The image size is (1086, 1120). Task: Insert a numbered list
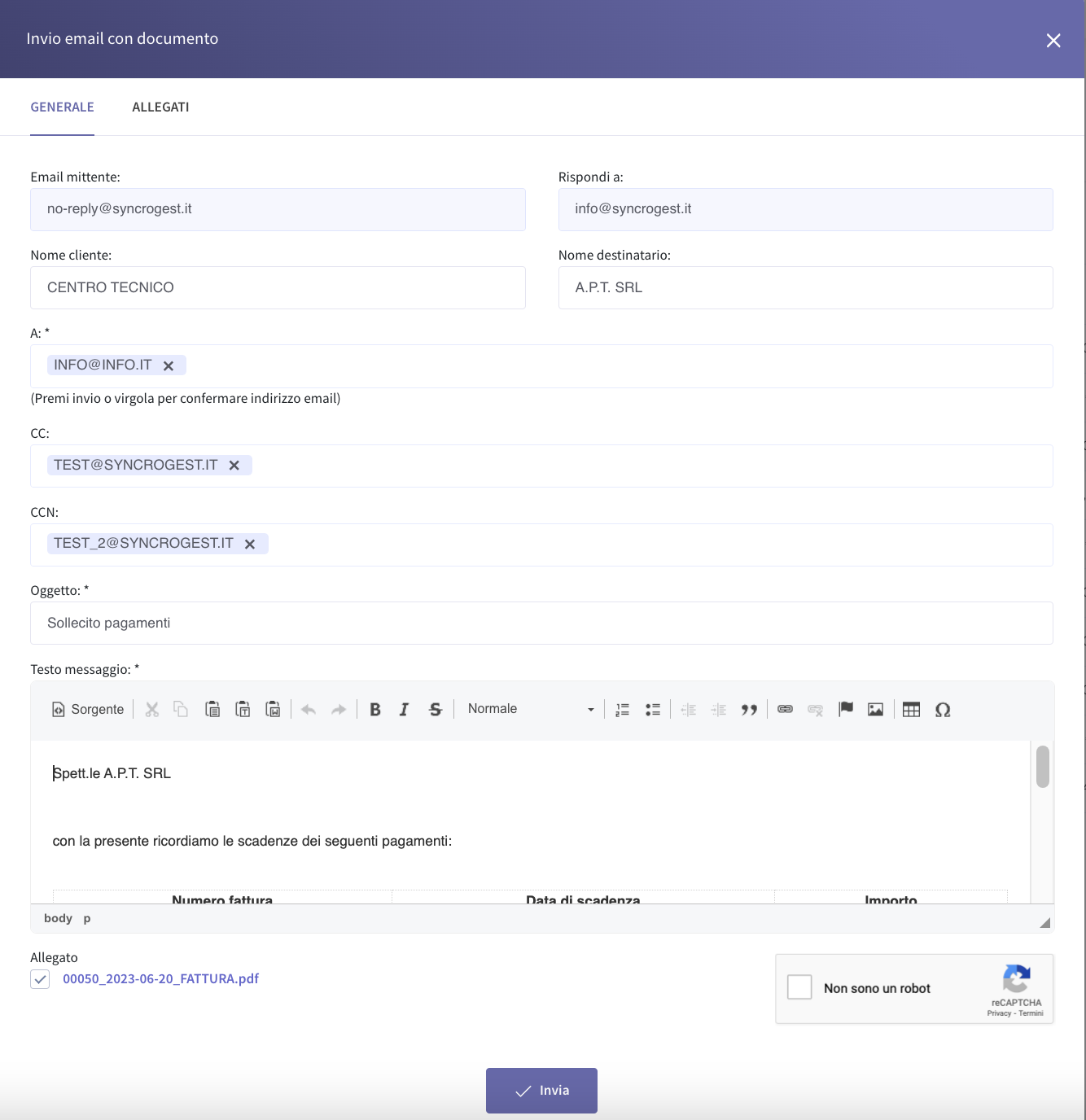tap(623, 710)
